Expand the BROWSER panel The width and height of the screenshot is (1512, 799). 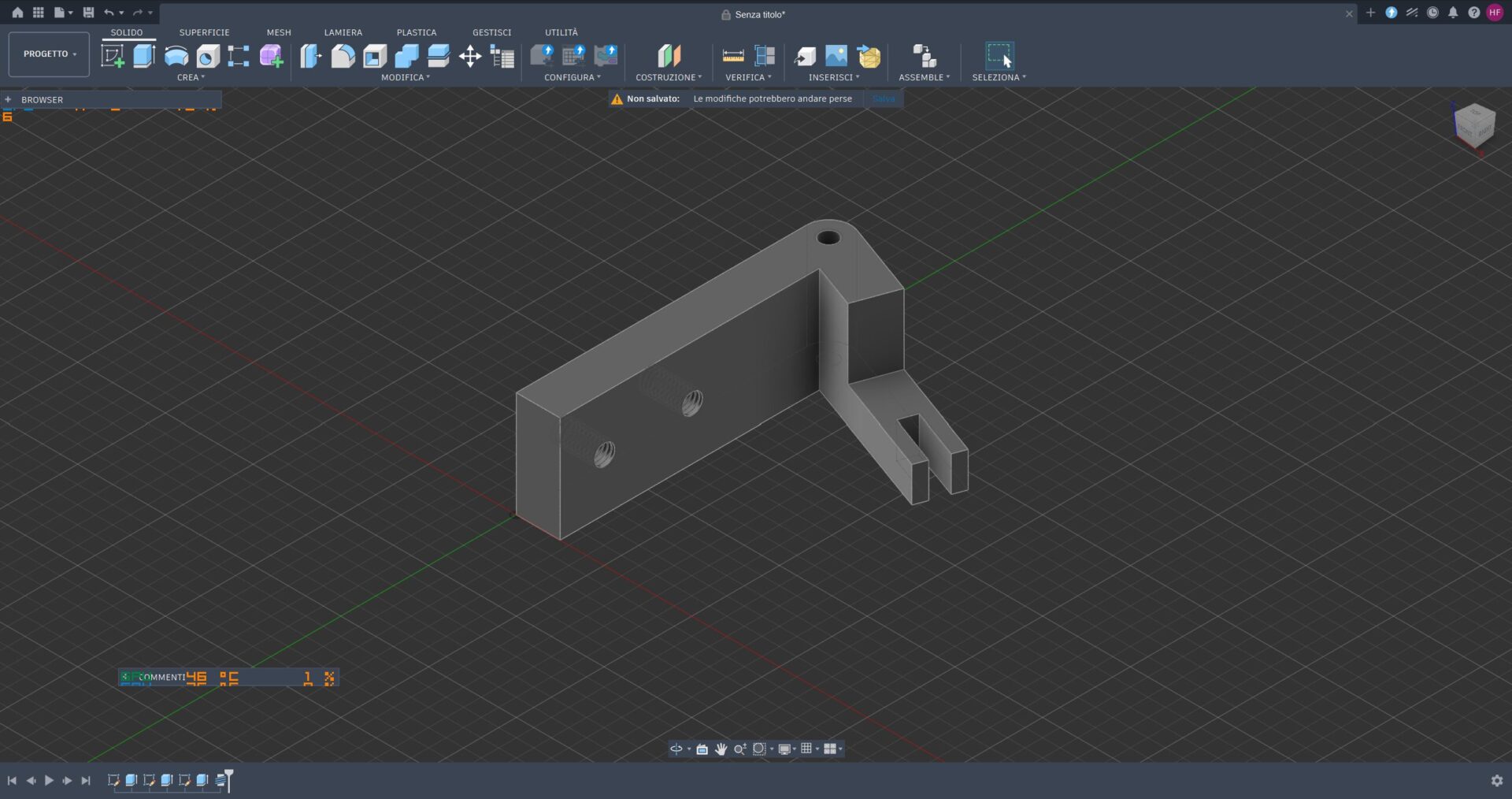[8, 99]
